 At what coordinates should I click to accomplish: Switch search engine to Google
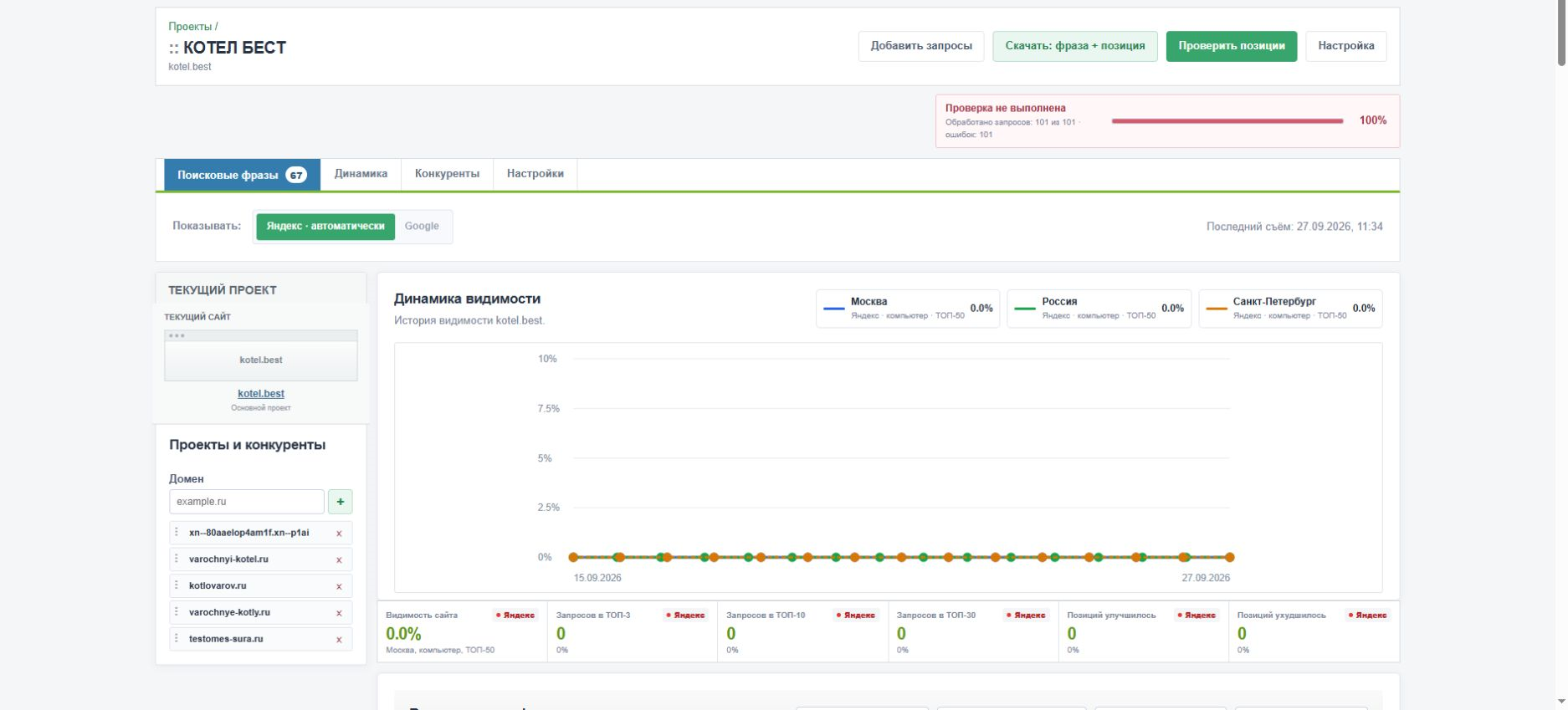(x=422, y=227)
